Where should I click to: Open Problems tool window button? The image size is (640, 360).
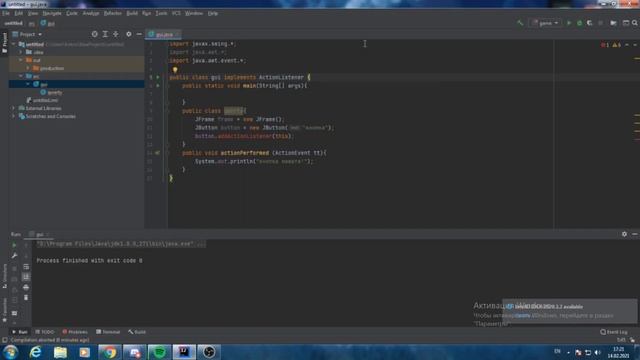point(75,332)
